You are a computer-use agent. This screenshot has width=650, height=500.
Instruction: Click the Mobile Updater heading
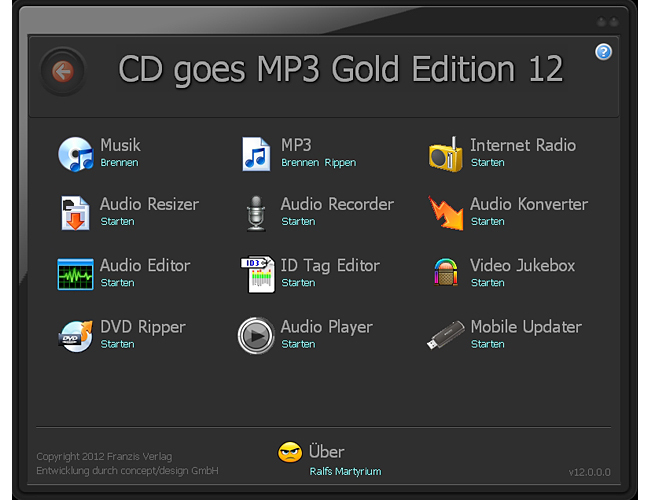526,327
